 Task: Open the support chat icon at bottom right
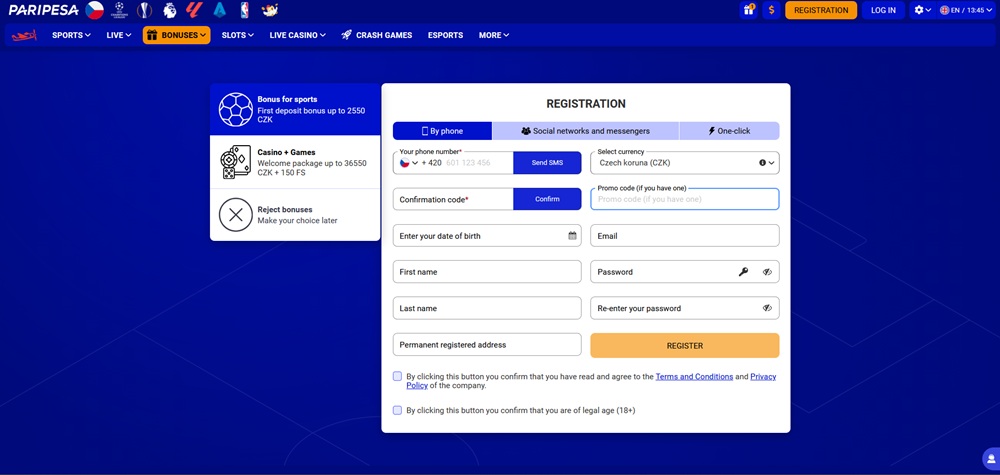990,457
